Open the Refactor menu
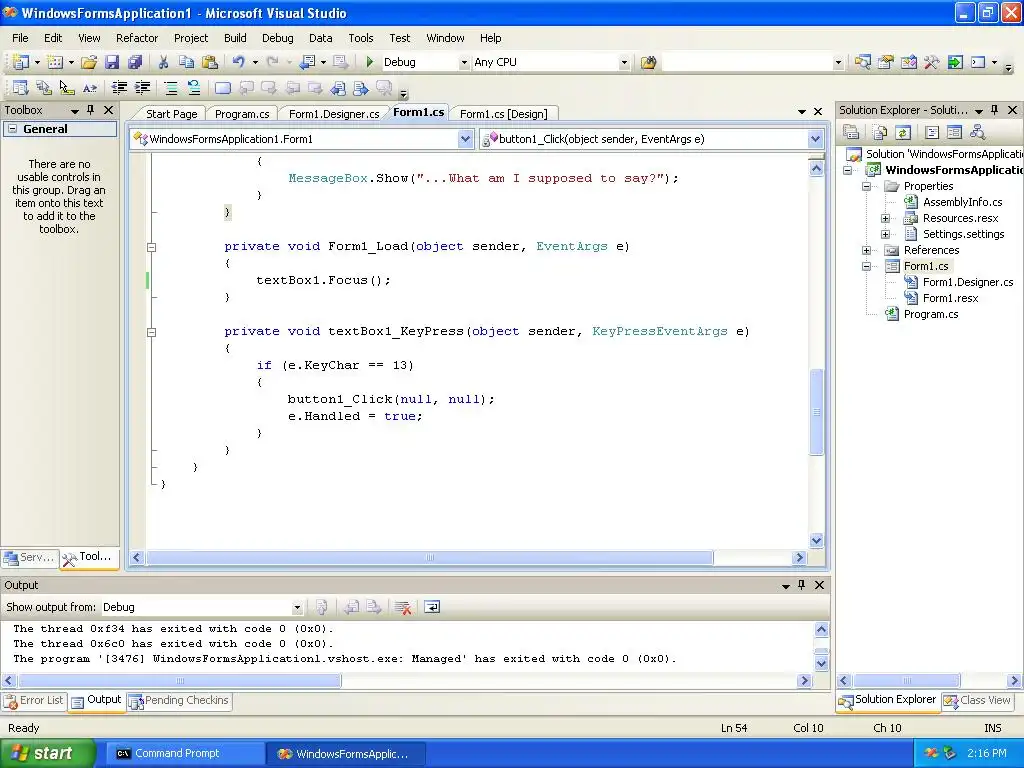This screenshot has width=1024, height=768. [x=137, y=38]
